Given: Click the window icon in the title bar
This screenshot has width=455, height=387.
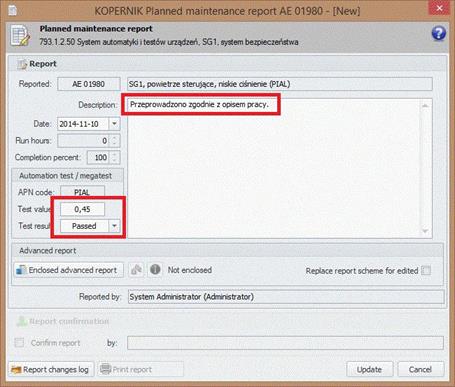Looking at the screenshot, I should tap(12, 10).
